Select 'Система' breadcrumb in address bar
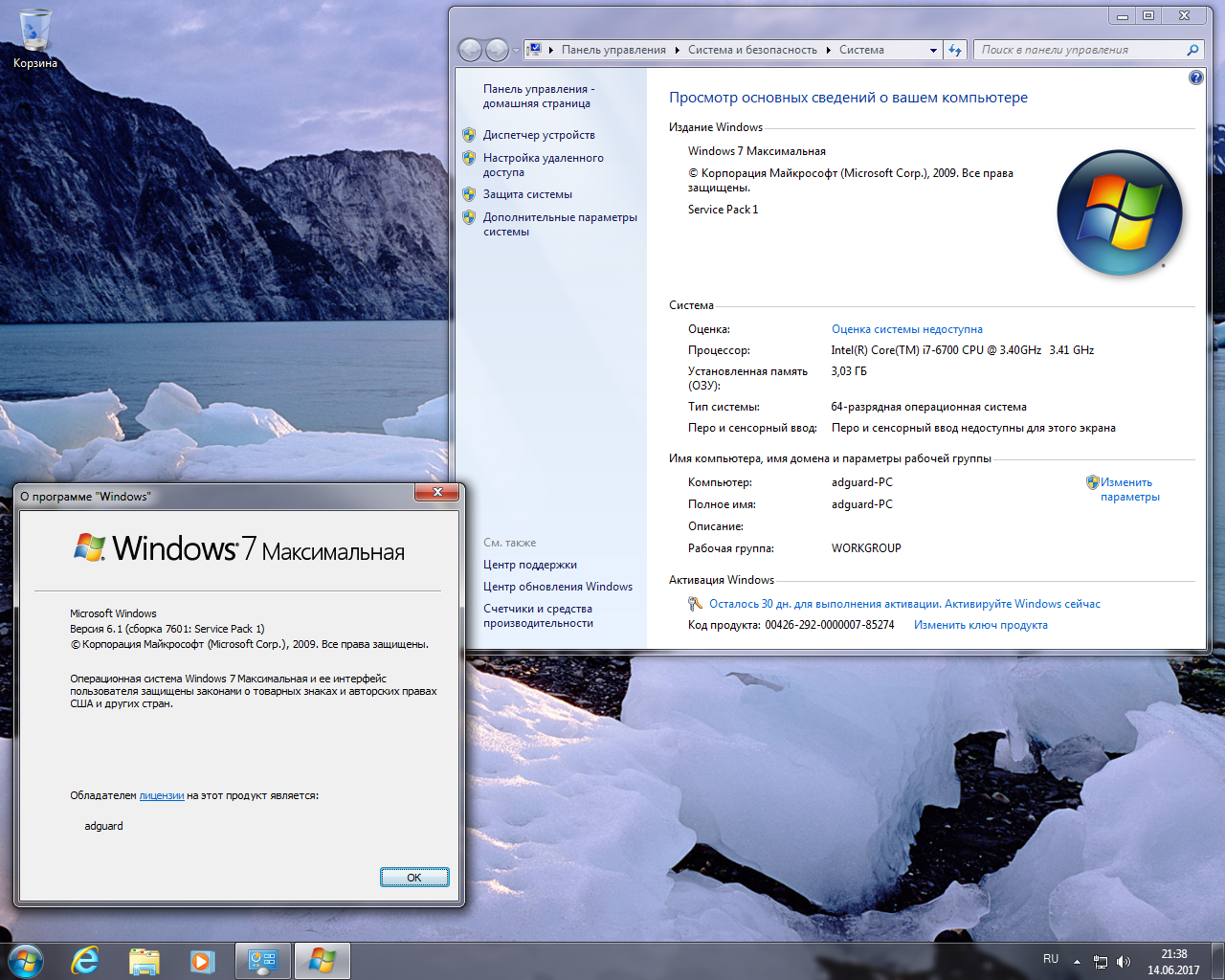The width and height of the screenshot is (1225, 980). coord(861,50)
